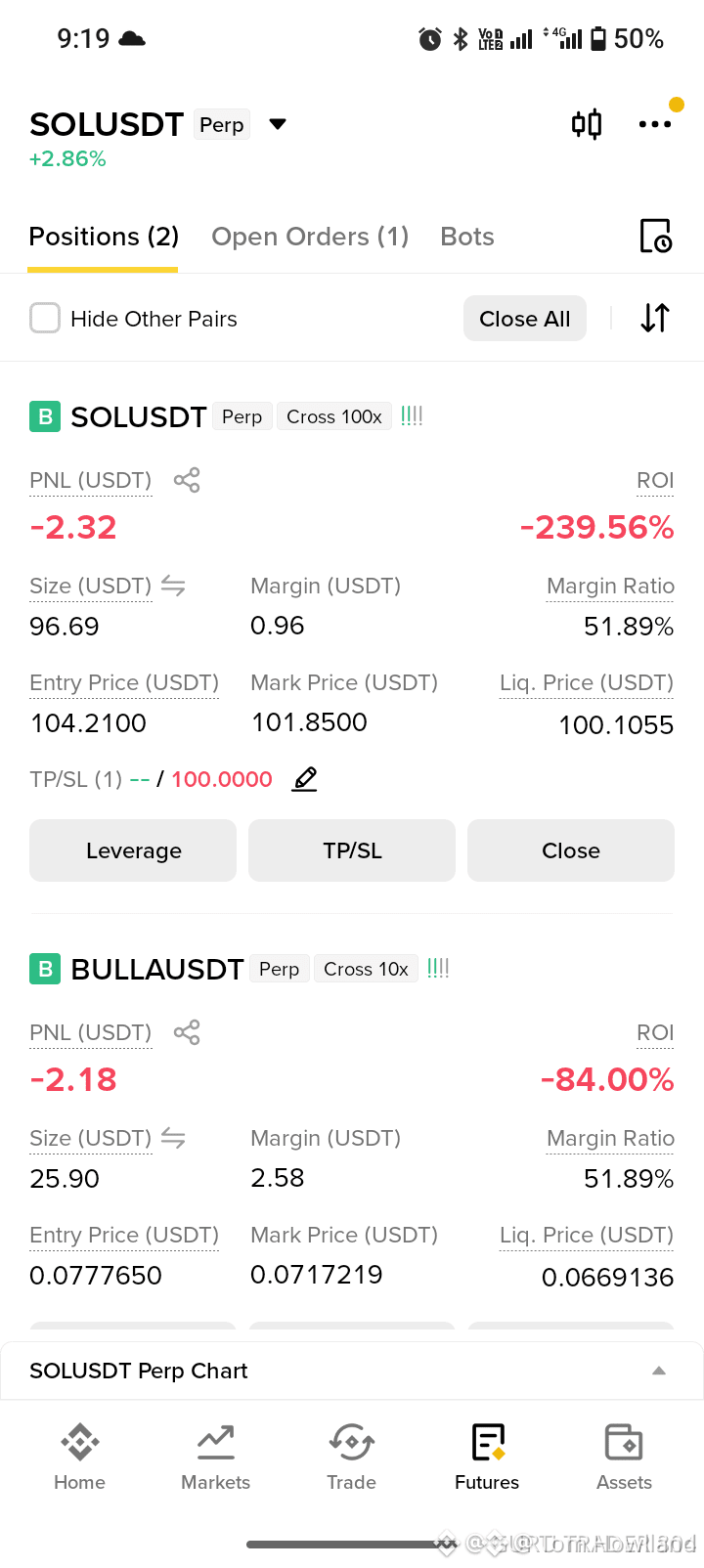Share SOLUSDT position PNL

click(x=187, y=480)
